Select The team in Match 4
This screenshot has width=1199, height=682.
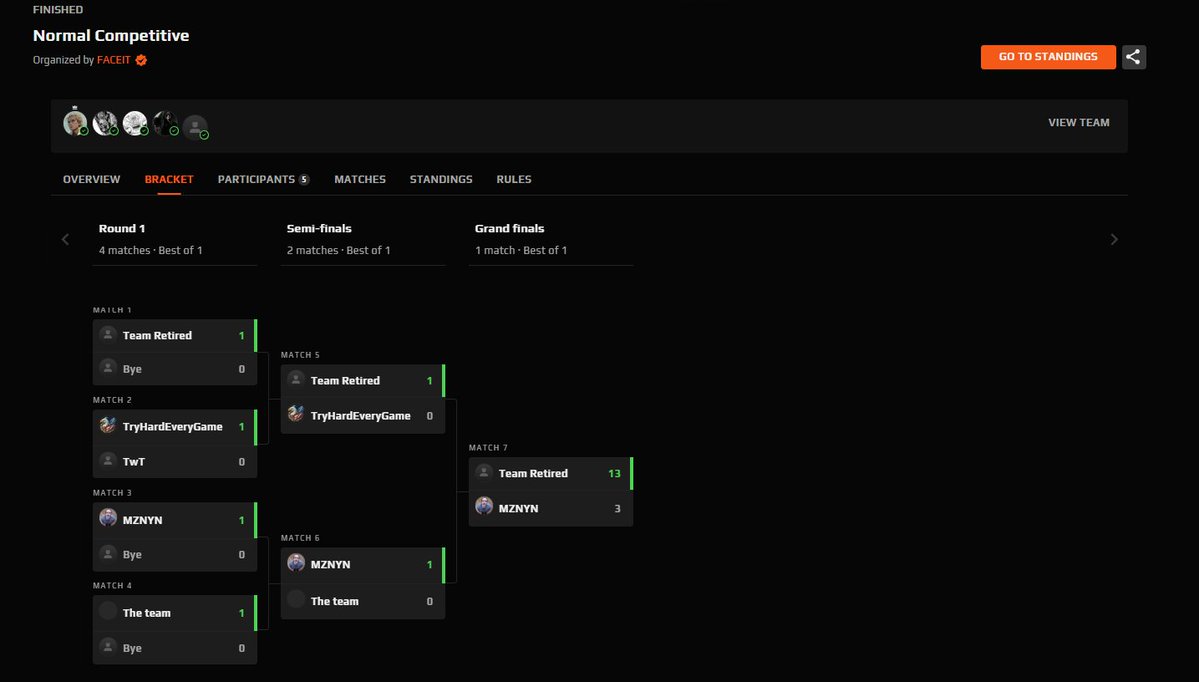(x=174, y=613)
